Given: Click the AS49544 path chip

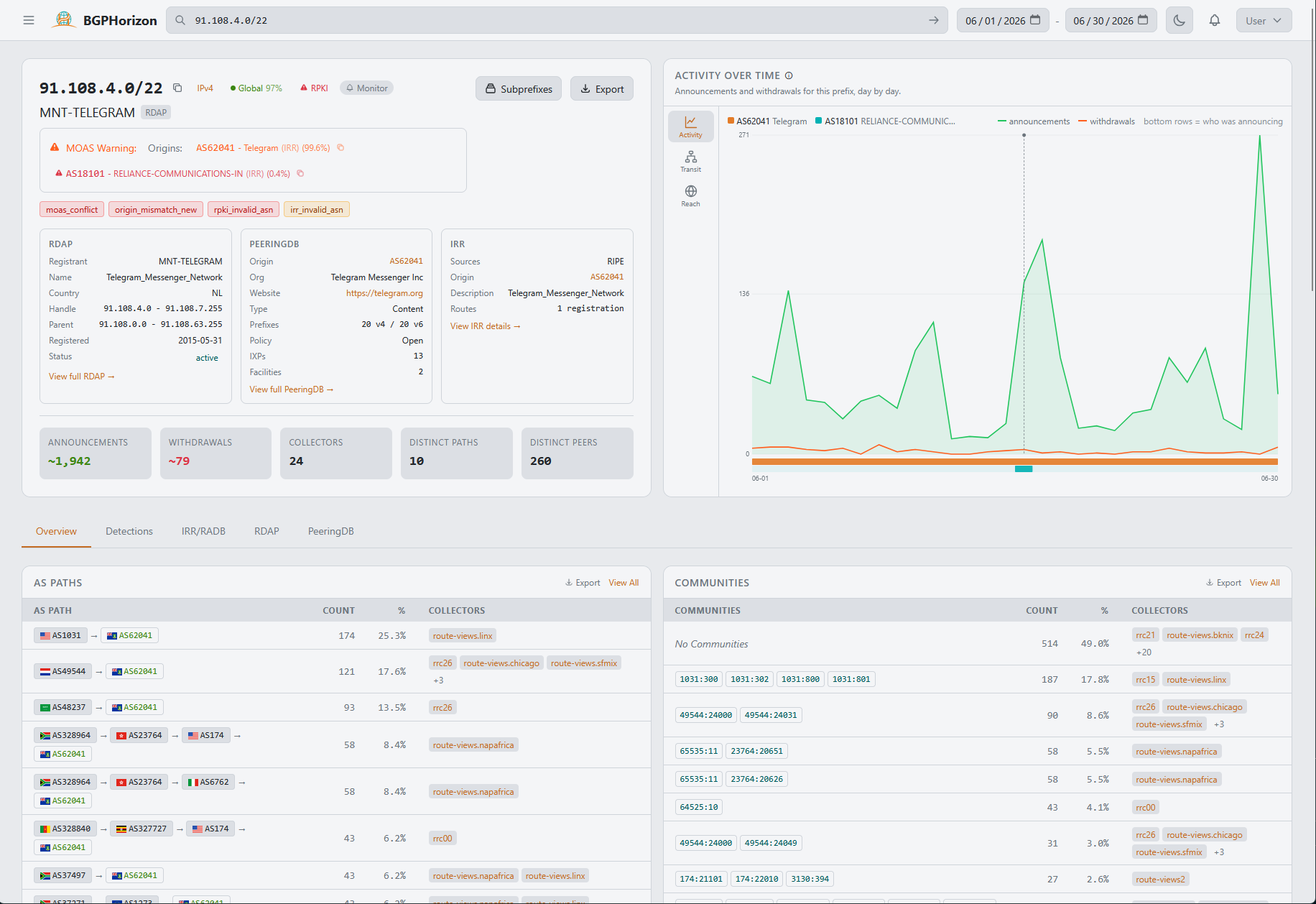Looking at the screenshot, I should point(62,671).
